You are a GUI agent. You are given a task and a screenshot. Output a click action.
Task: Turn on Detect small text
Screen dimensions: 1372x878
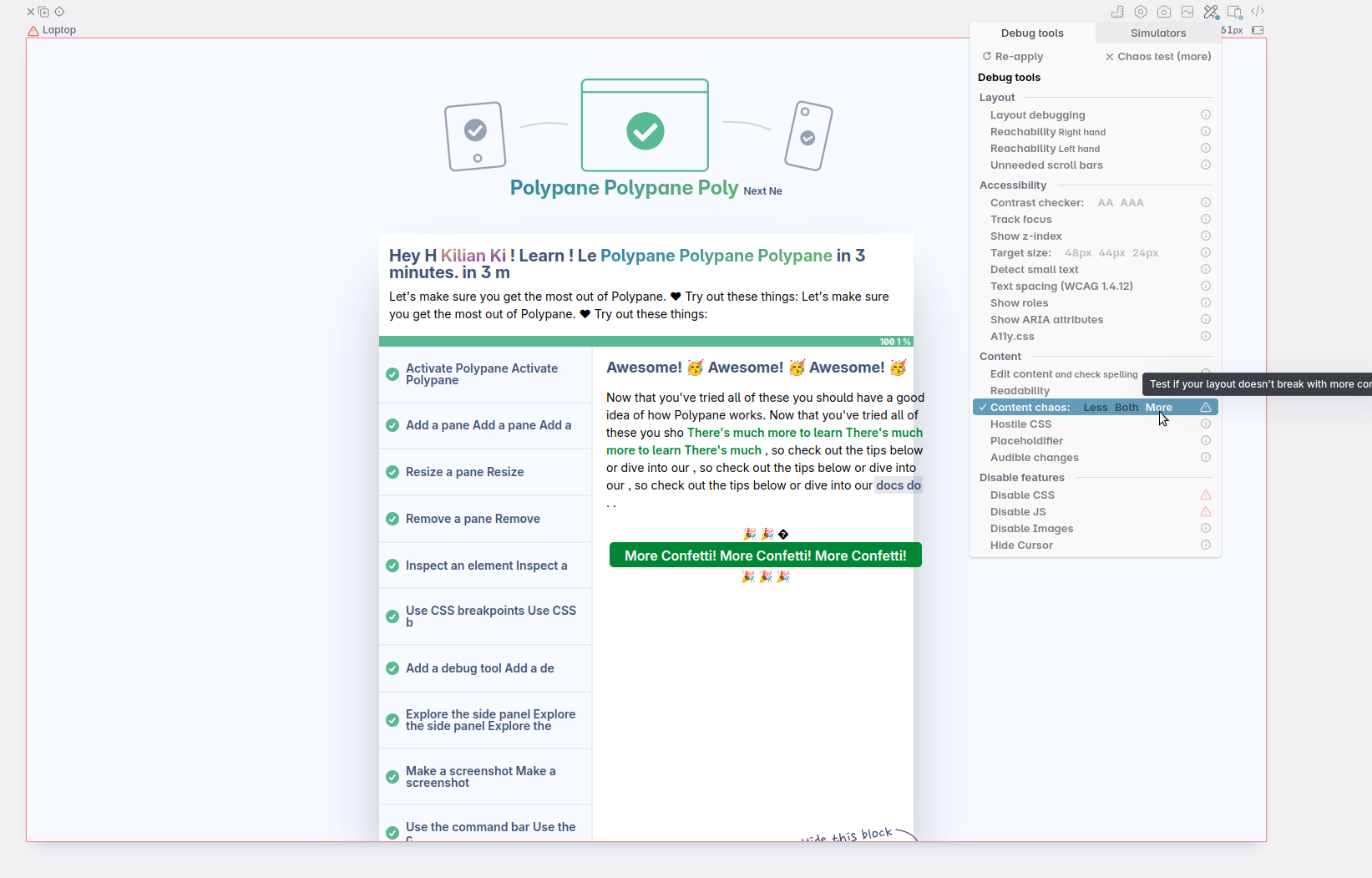coord(1035,270)
